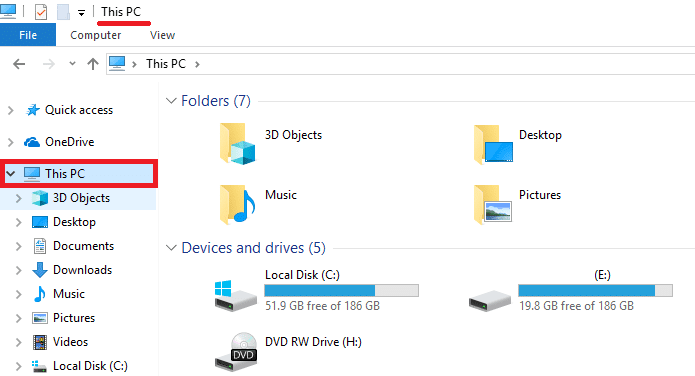Click the (E:) drive label in main pane
Image resolution: width=695 pixels, height=376 pixels.
point(602,275)
